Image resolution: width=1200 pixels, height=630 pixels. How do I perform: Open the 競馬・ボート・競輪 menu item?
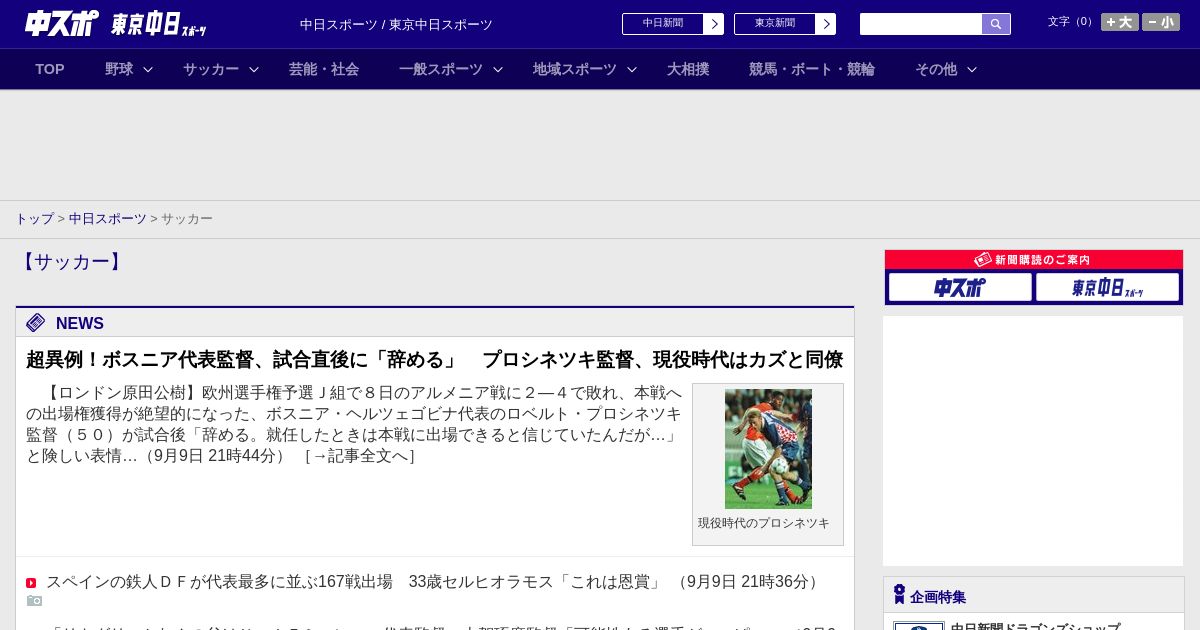pos(812,69)
